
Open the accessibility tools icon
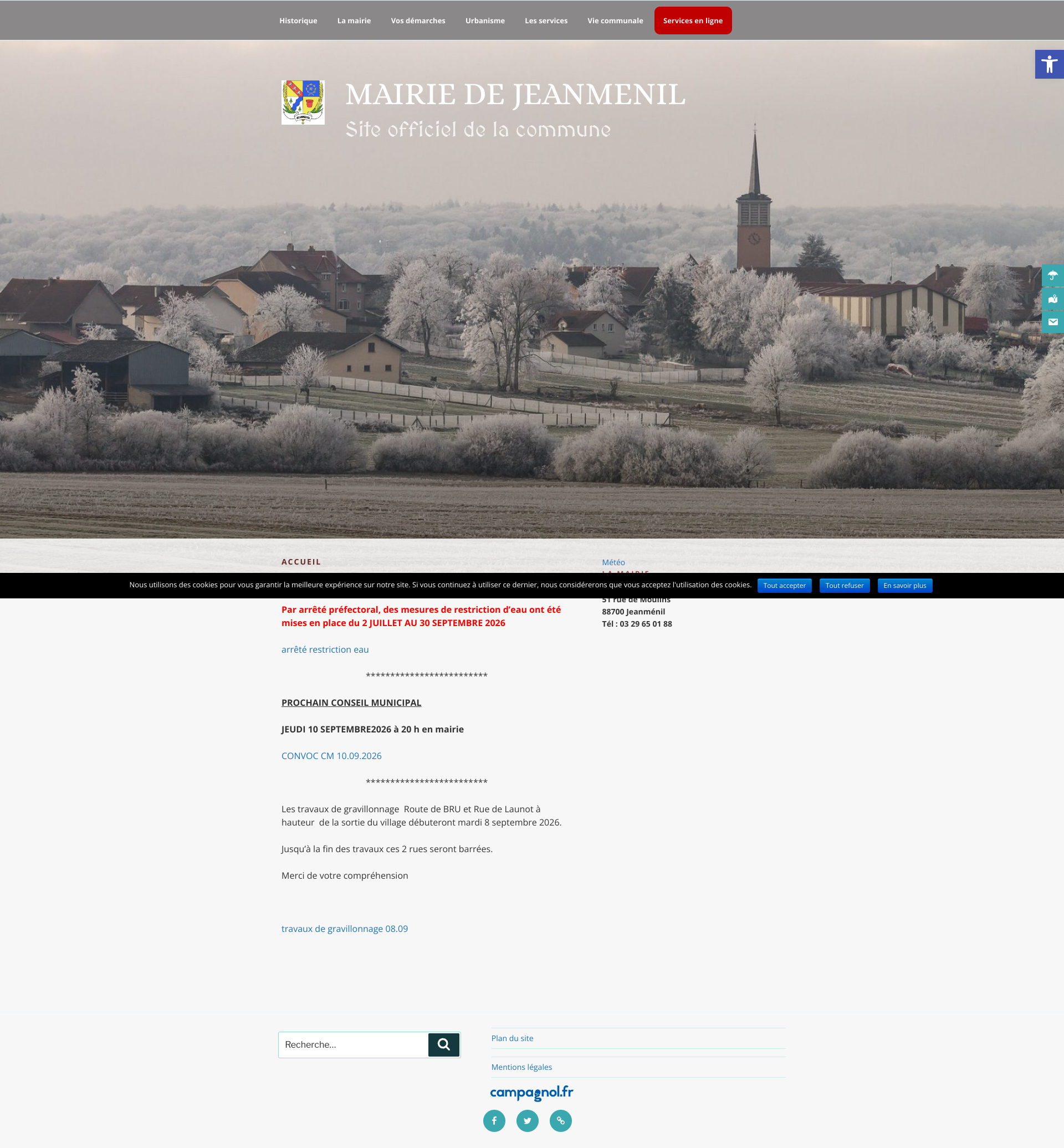pos(1049,64)
